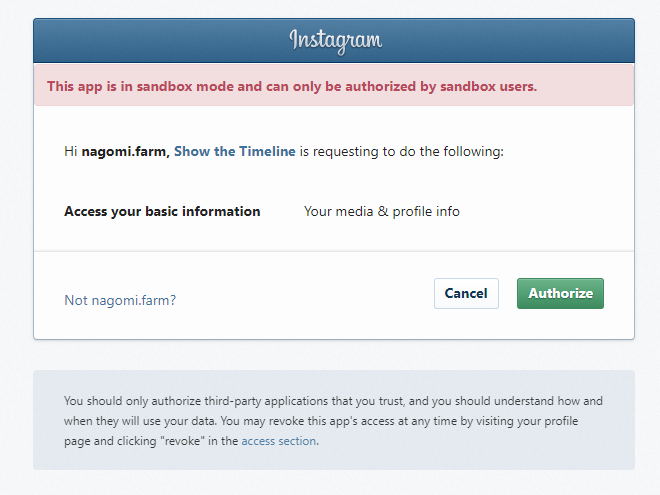Screen dimensions: 660x495
Task: Click the "Hi" greeting text
Action: (x=71, y=152)
